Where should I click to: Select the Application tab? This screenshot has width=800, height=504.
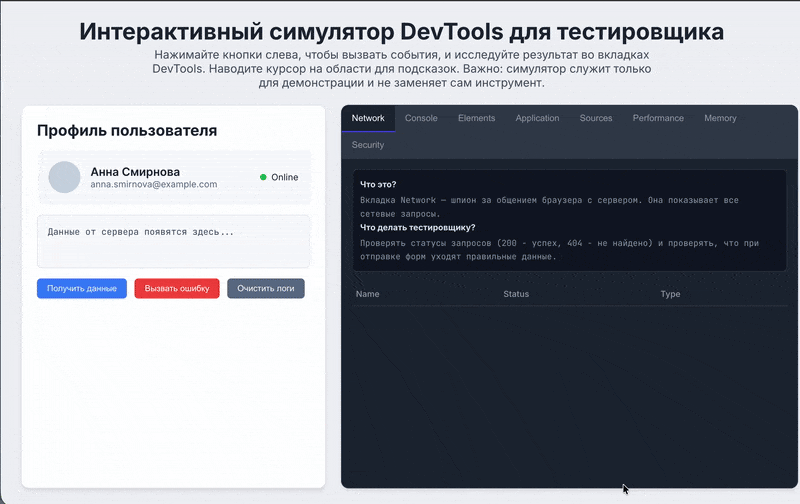click(x=537, y=118)
